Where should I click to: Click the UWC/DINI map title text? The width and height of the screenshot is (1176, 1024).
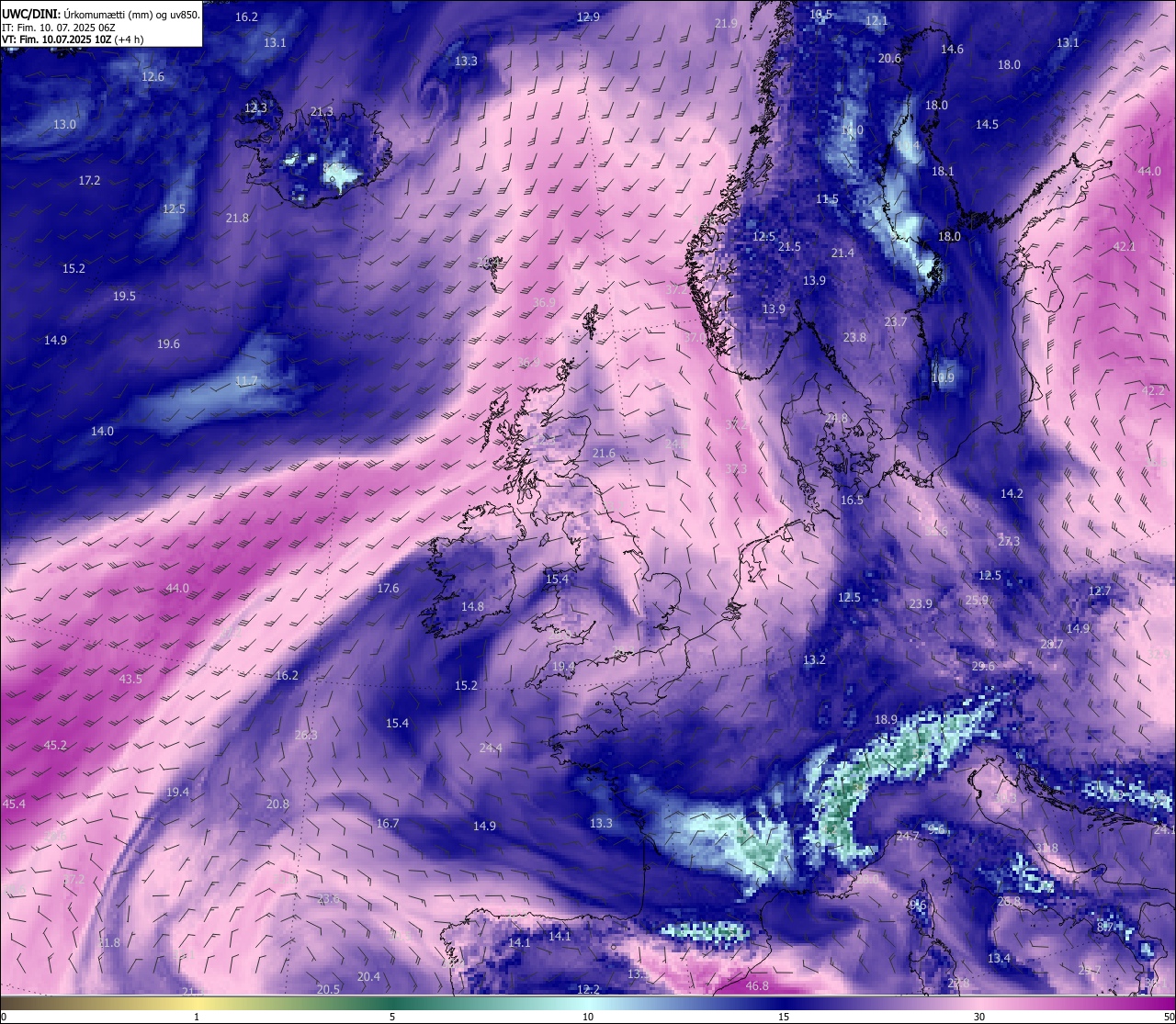coord(101,15)
